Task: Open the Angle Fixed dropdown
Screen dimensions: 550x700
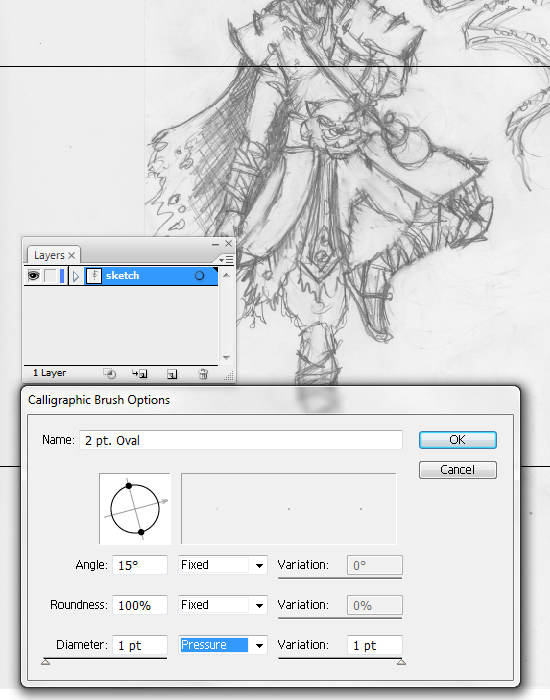Action: [x=223, y=565]
